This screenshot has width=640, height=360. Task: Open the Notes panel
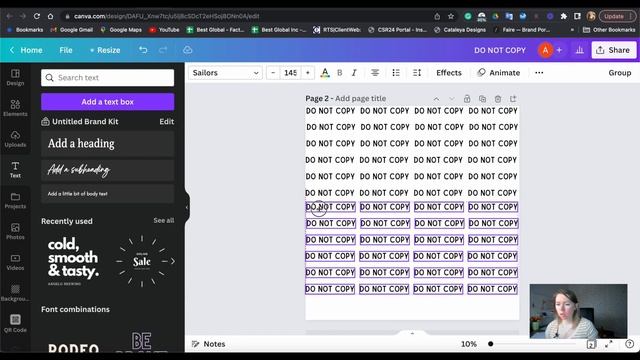209,344
